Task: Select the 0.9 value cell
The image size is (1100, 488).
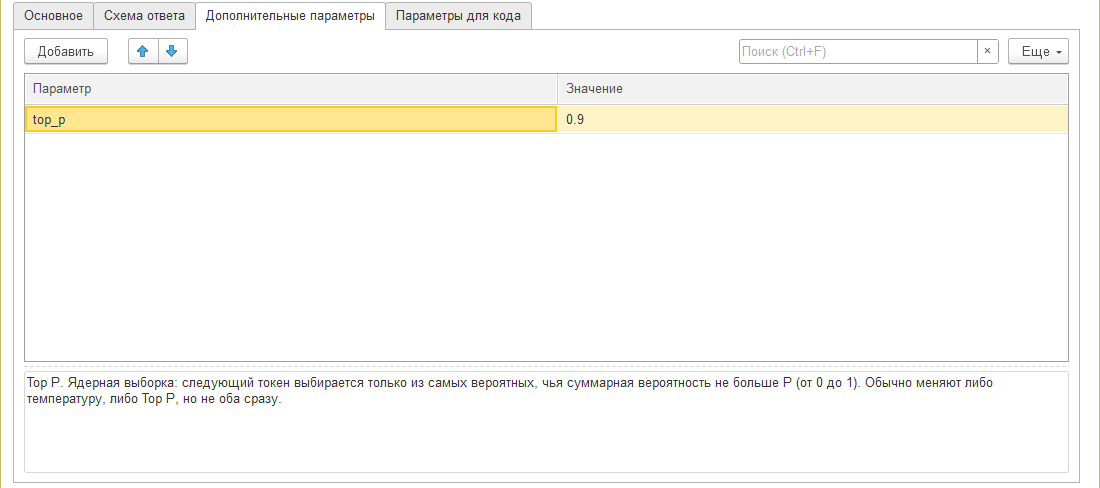Action: coord(812,119)
